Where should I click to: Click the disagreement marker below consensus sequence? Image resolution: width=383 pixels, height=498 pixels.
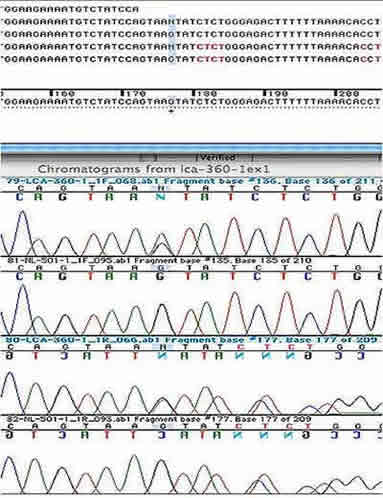[x=172, y=111]
